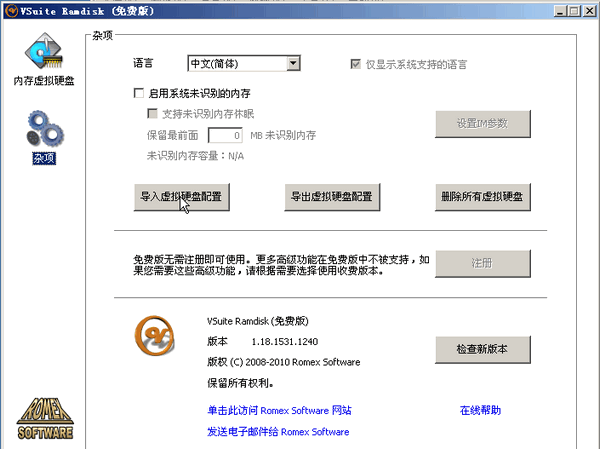
Task: Open the 在线帮助 link
Action: [x=480, y=410]
